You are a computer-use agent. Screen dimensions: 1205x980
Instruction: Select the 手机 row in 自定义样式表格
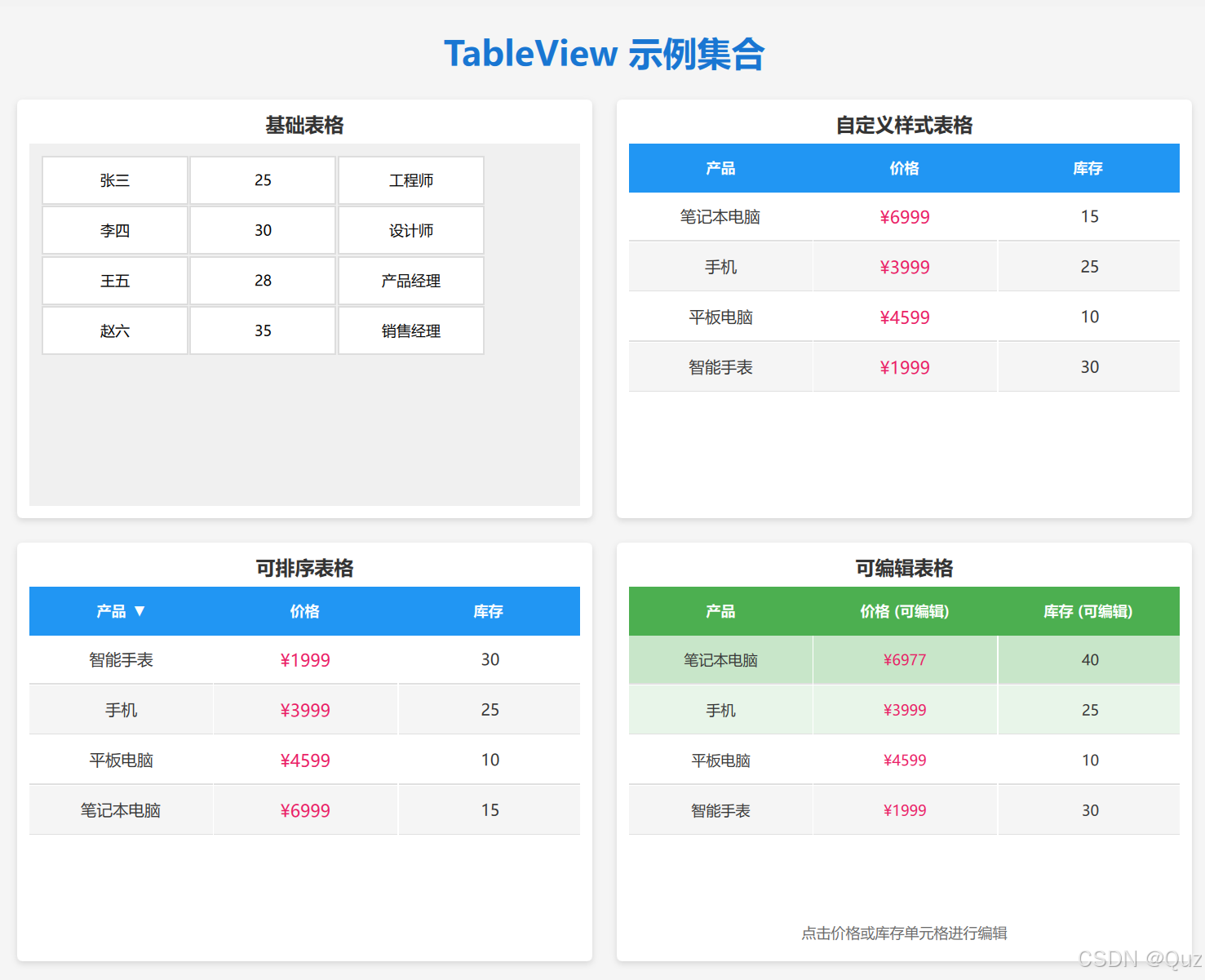720,266
